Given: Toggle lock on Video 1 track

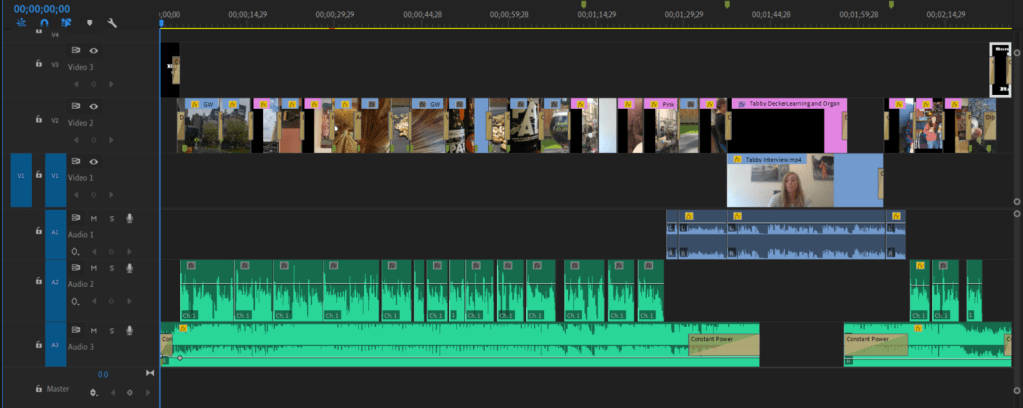Looking at the screenshot, I should 38,173.
